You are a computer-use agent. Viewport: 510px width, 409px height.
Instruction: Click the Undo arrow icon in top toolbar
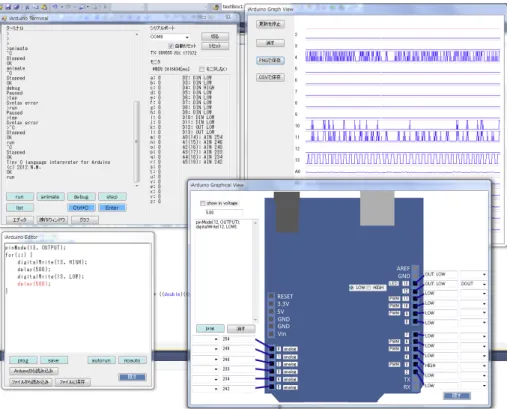point(55,7)
